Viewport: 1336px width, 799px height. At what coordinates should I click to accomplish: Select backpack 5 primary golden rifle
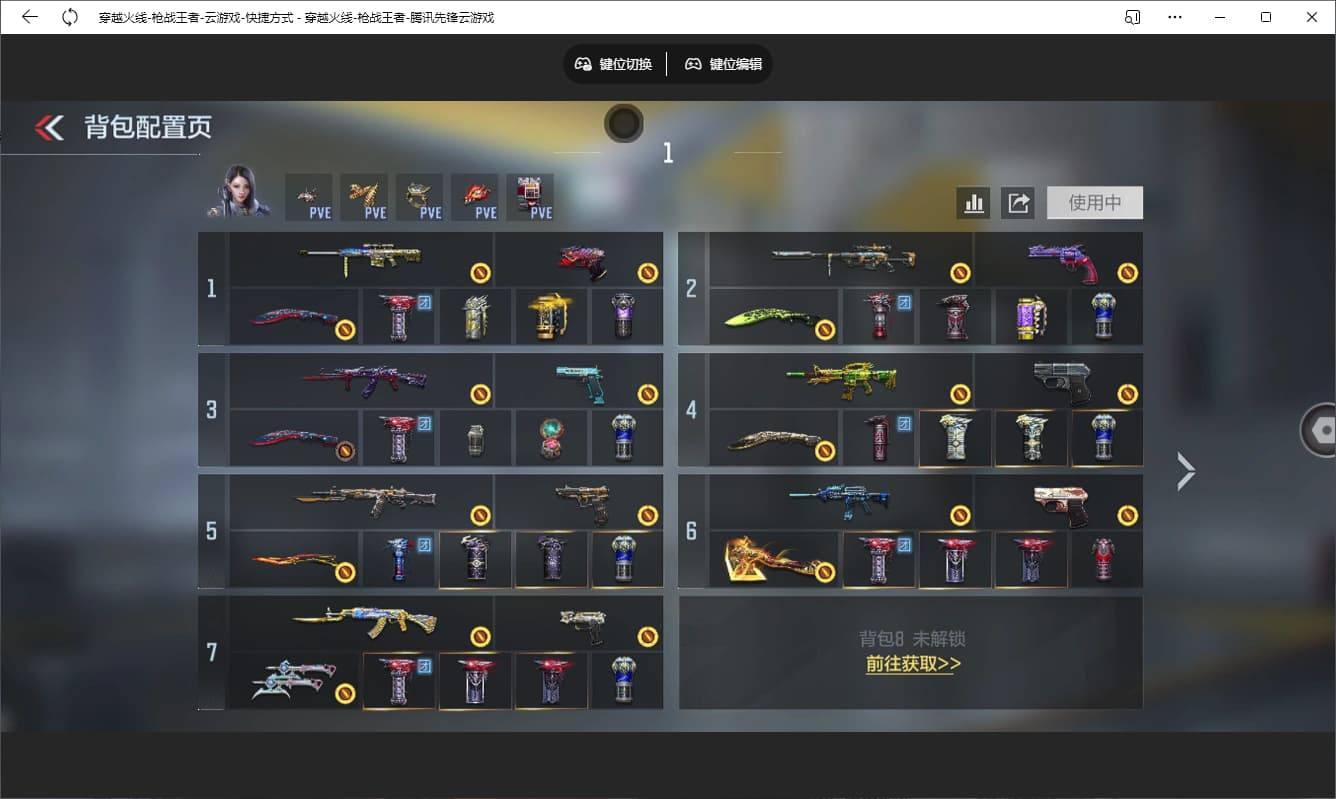[361, 502]
